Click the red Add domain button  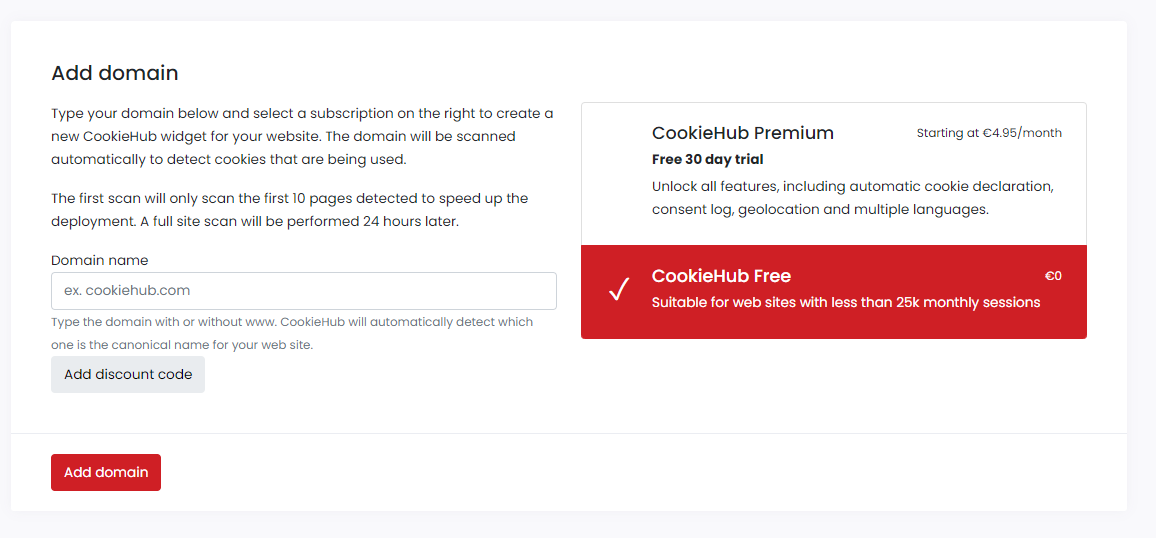click(106, 472)
